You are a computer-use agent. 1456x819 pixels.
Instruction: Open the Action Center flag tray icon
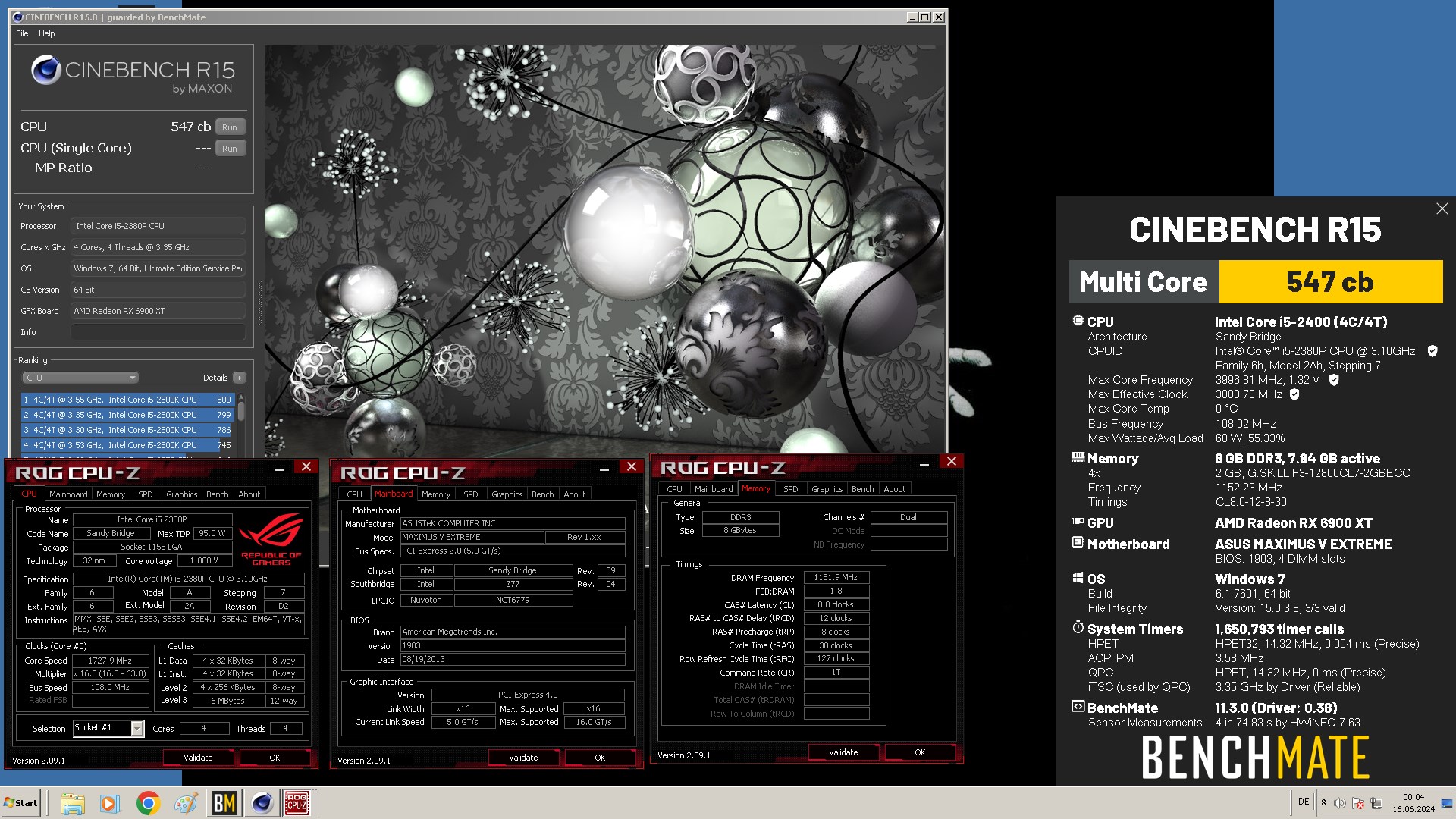1358,803
